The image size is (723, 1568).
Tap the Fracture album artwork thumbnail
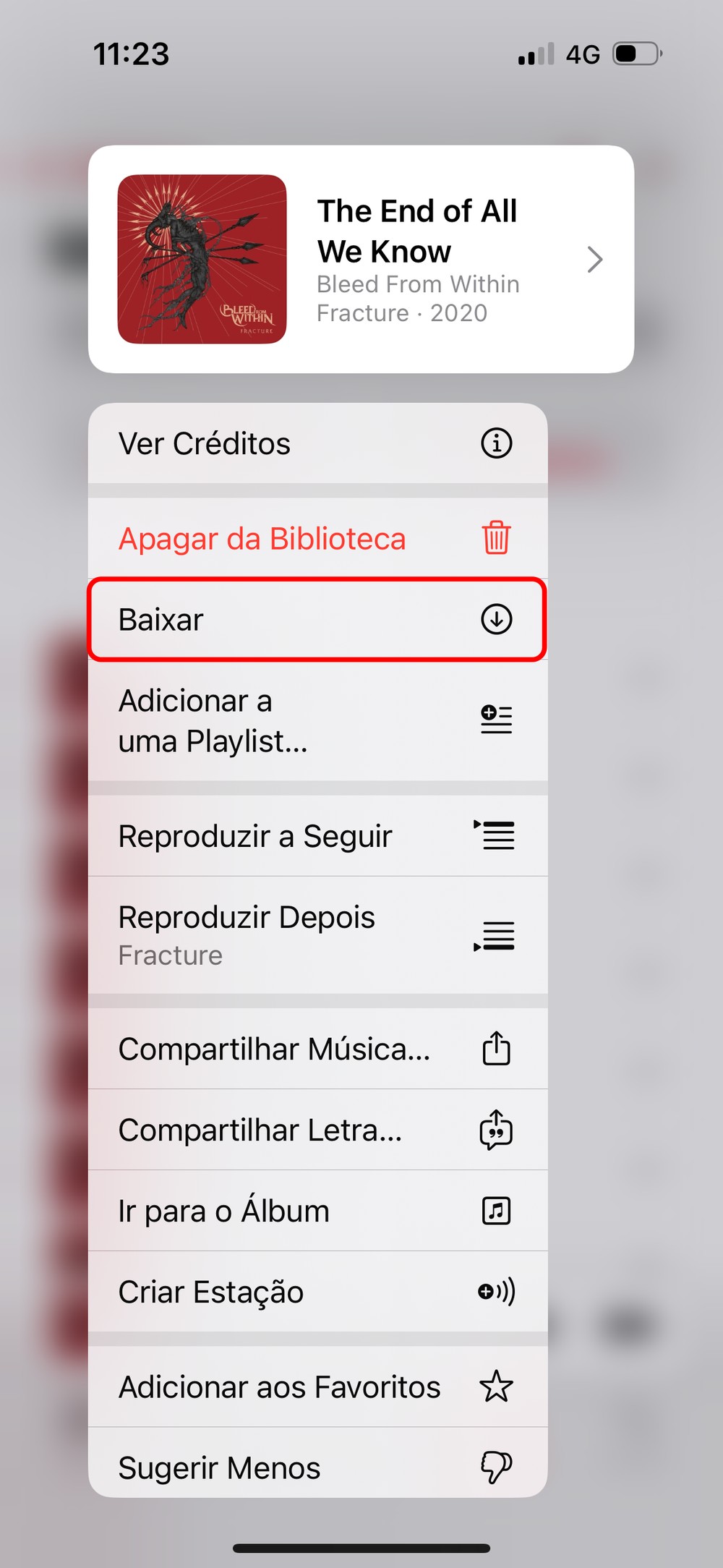202,259
